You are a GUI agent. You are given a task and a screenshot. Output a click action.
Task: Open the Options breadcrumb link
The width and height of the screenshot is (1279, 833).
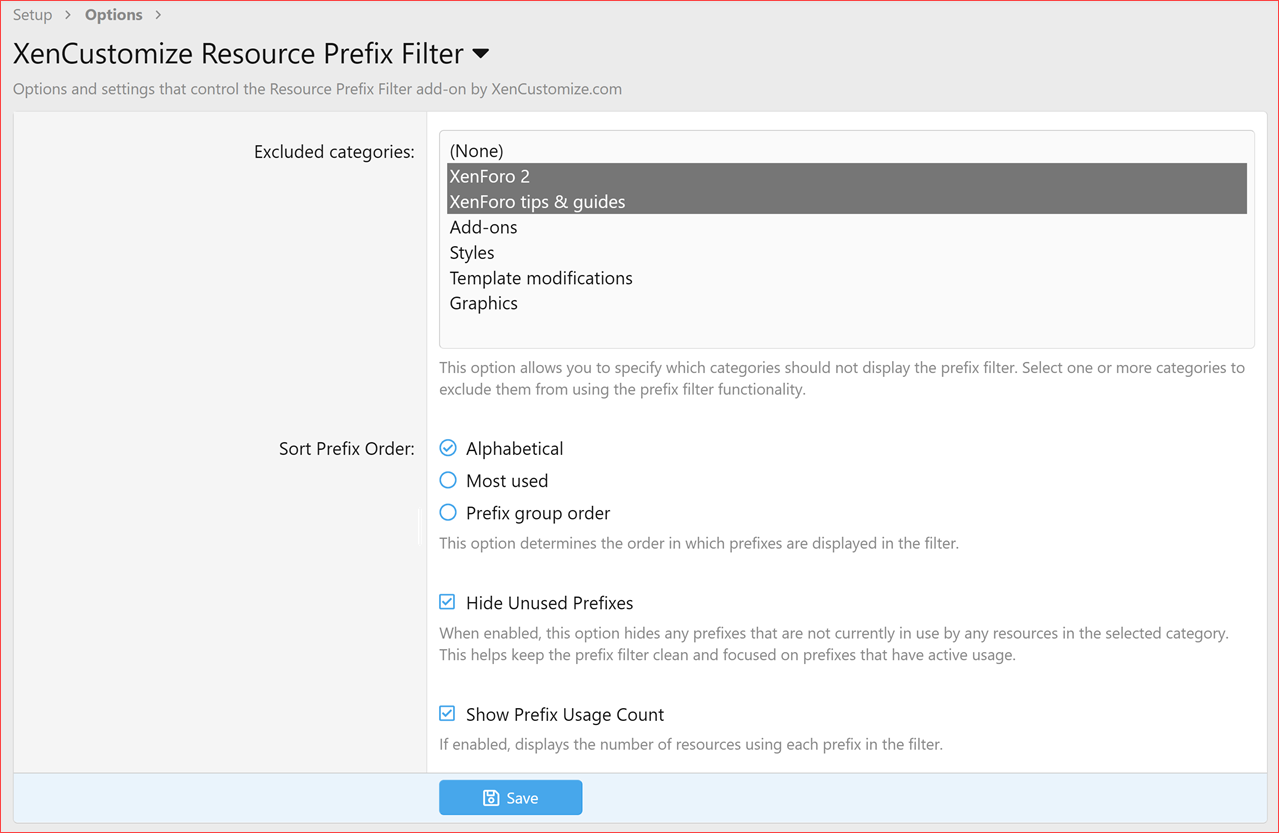click(x=114, y=15)
